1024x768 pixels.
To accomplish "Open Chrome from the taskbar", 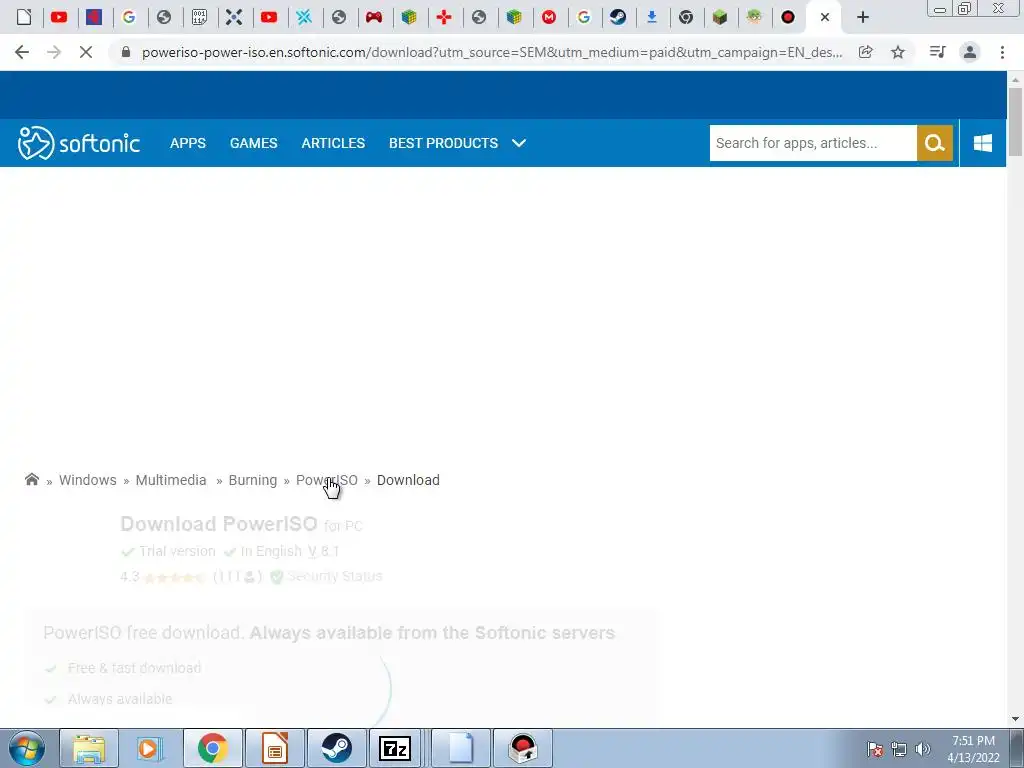I will [x=212, y=748].
